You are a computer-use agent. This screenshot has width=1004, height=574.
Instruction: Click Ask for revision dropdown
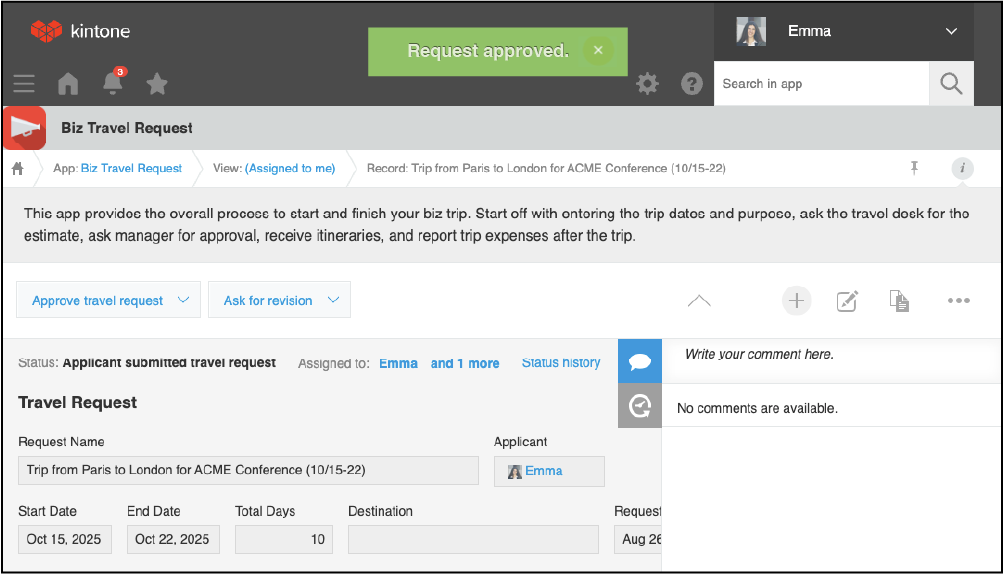279,300
